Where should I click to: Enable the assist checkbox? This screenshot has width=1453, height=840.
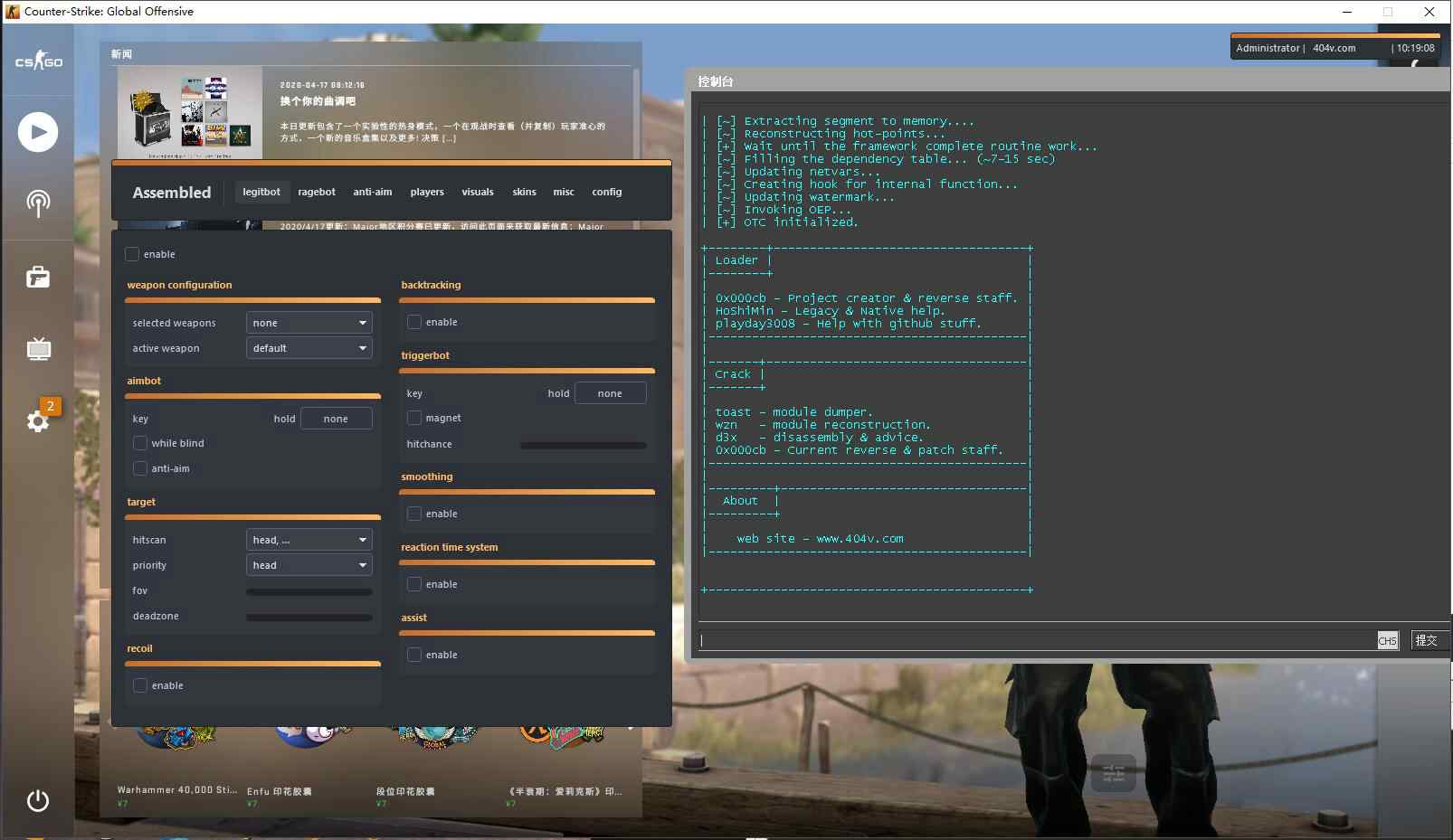coord(414,655)
